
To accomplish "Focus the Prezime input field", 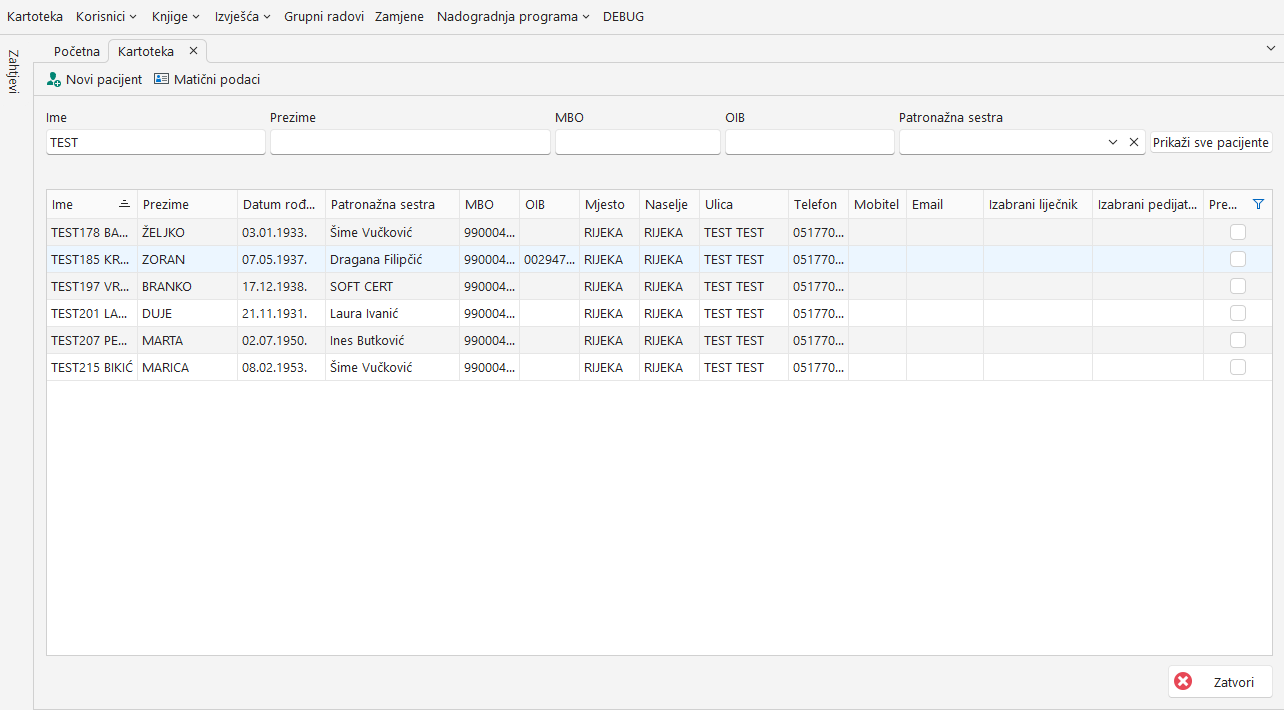I will pos(410,143).
